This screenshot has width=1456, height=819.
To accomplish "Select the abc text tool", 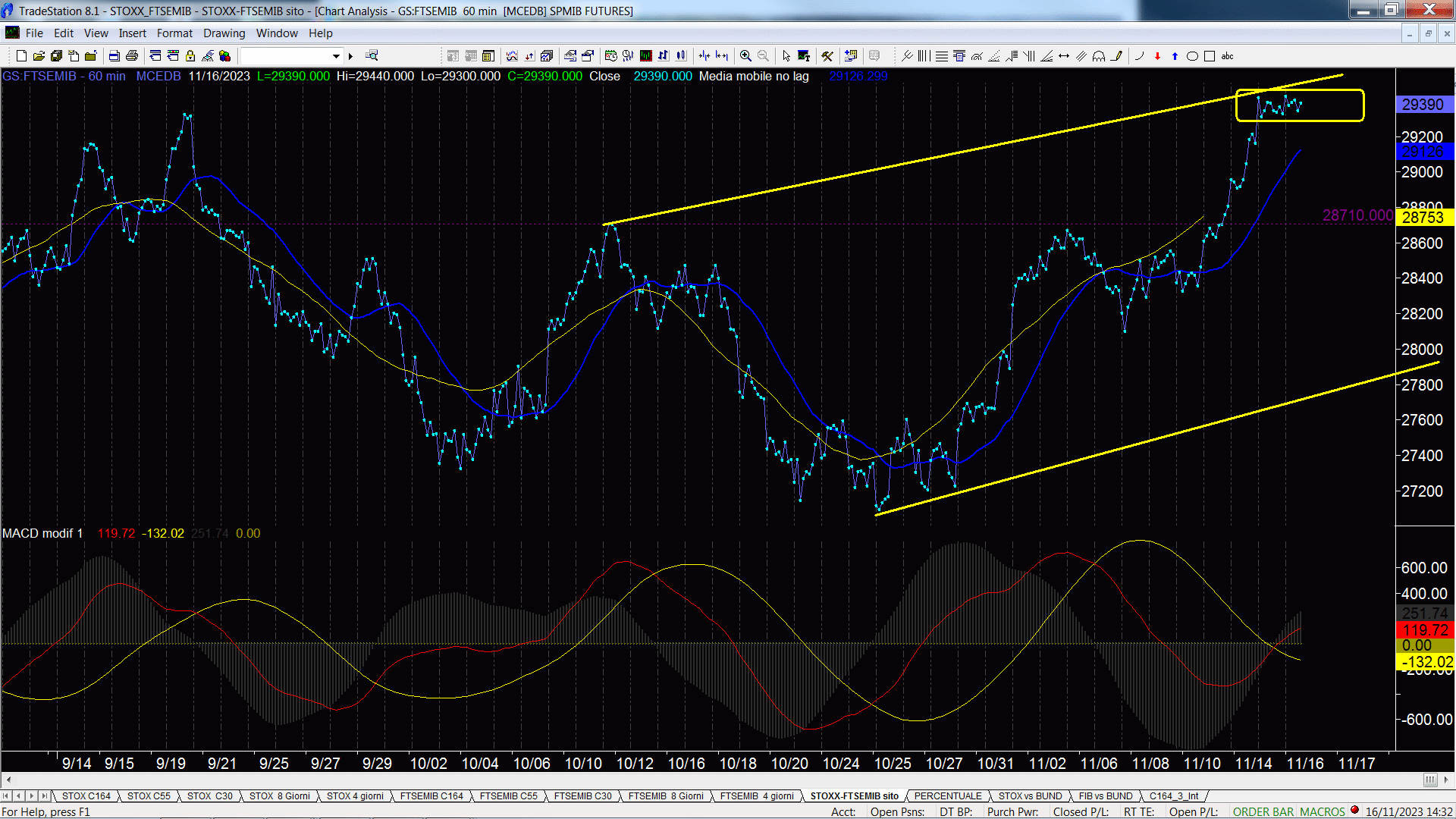I will [x=1227, y=56].
